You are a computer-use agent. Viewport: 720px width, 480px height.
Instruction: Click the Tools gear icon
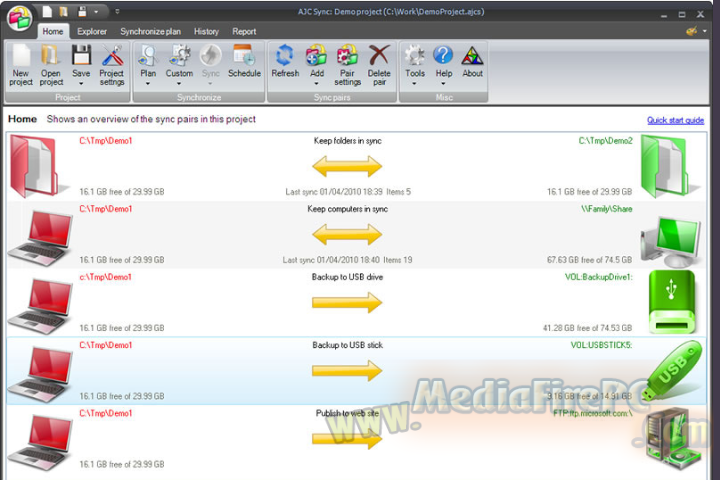(x=415, y=56)
